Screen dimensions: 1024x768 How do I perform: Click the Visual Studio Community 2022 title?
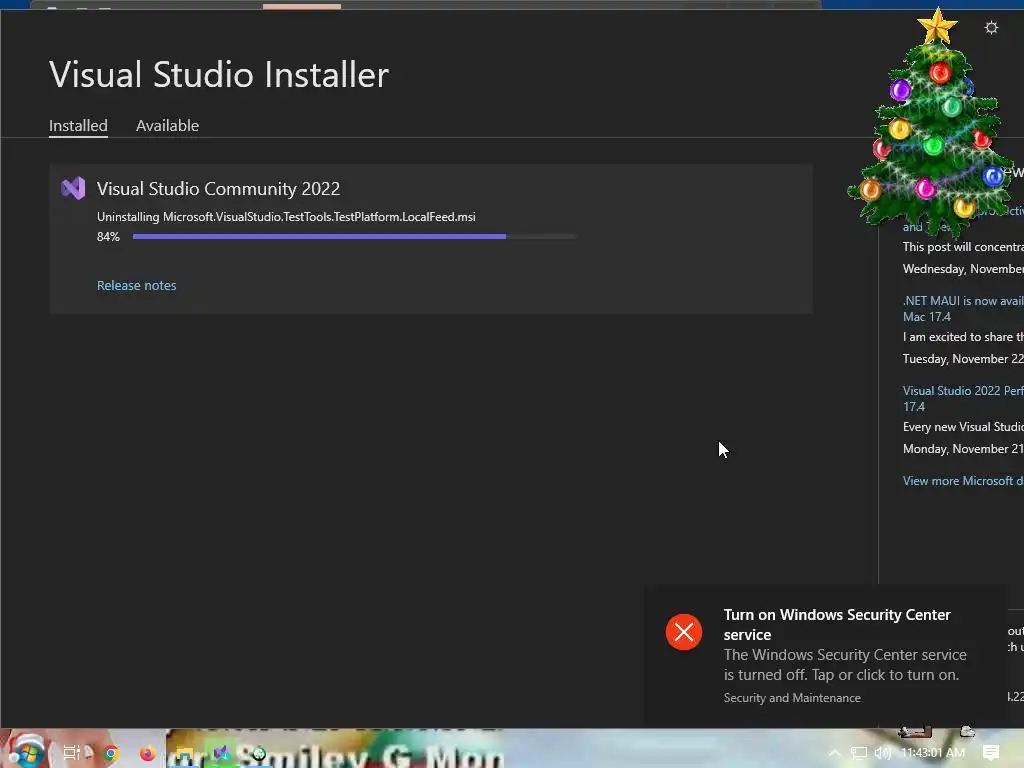[x=218, y=189]
